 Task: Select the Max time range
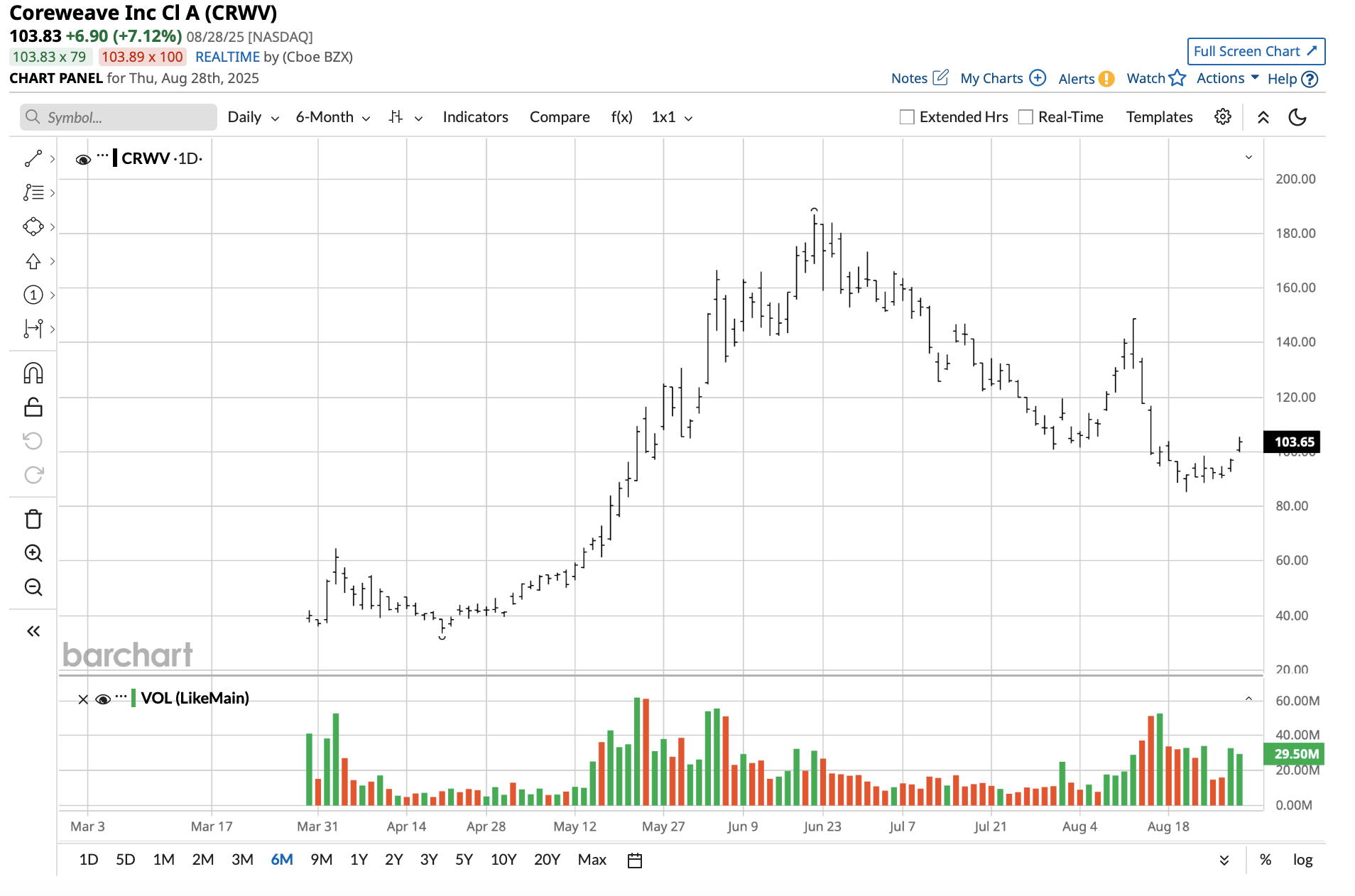coord(592,860)
